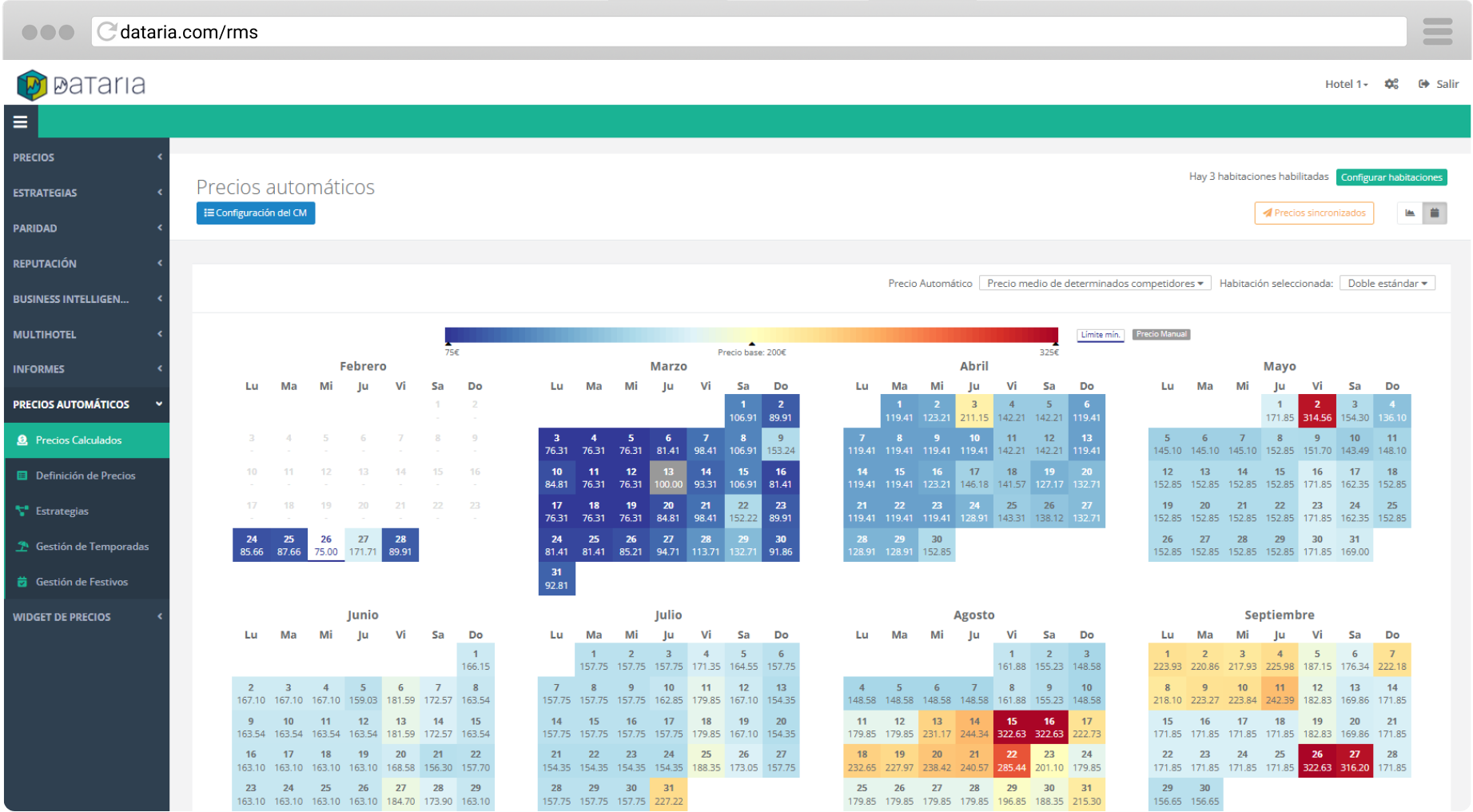This screenshot has height=812, width=1473.
Task: Click the Límite mín. legend label
Action: pyautogui.click(x=1101, y=335)
